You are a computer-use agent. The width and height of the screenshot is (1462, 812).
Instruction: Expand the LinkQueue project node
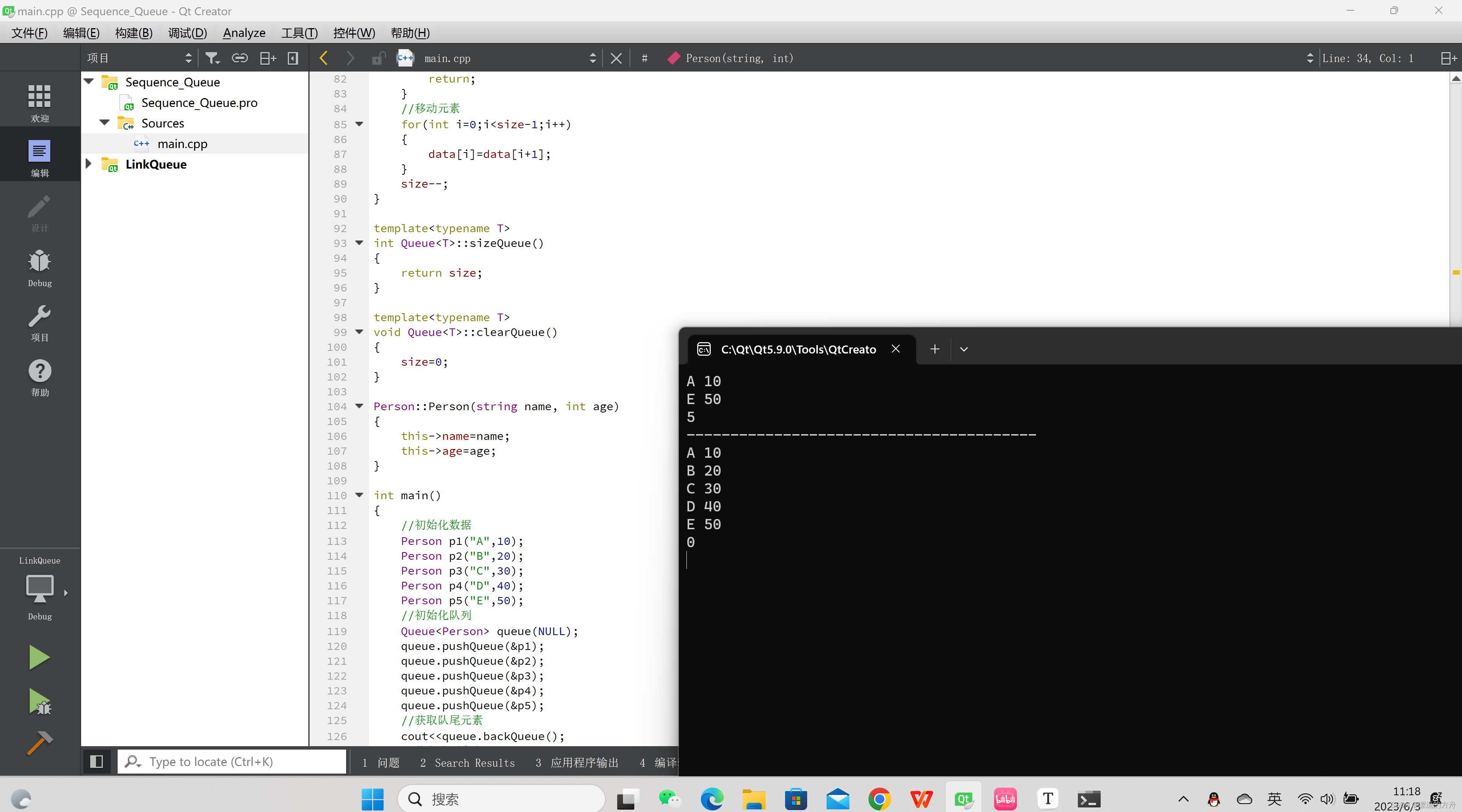[89, 164]
